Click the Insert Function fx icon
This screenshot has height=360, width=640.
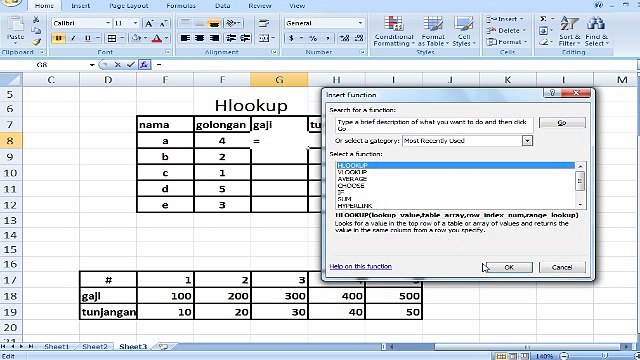[x=144, y=64]
